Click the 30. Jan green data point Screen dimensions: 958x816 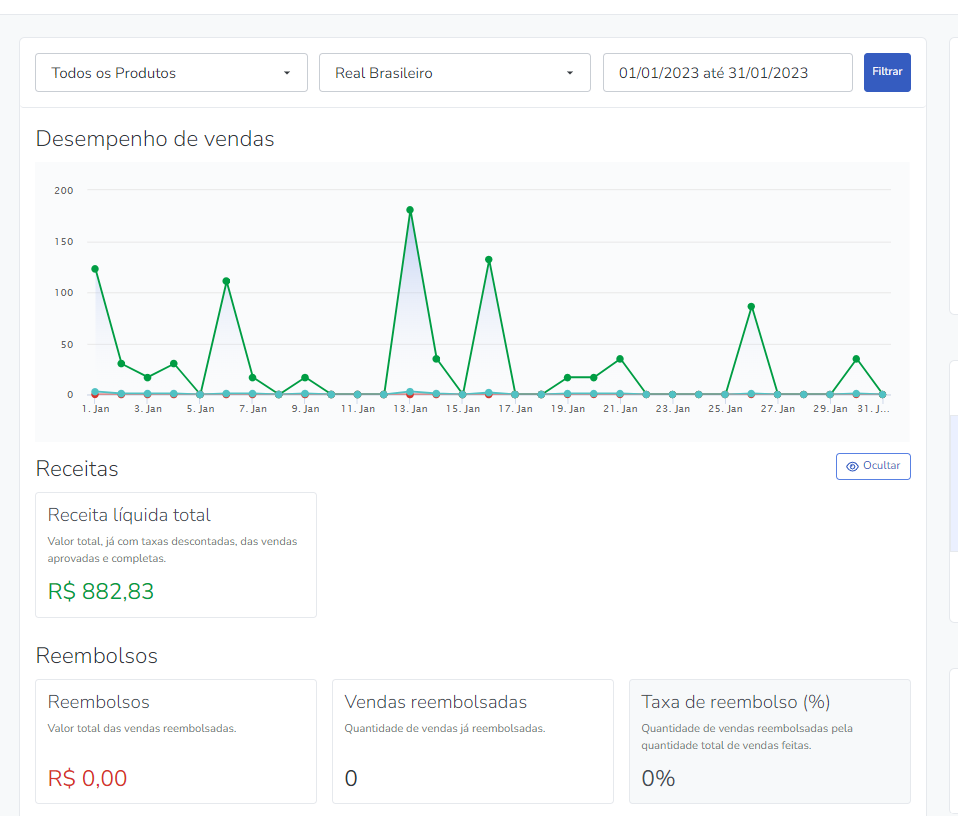tap(856, 359)
